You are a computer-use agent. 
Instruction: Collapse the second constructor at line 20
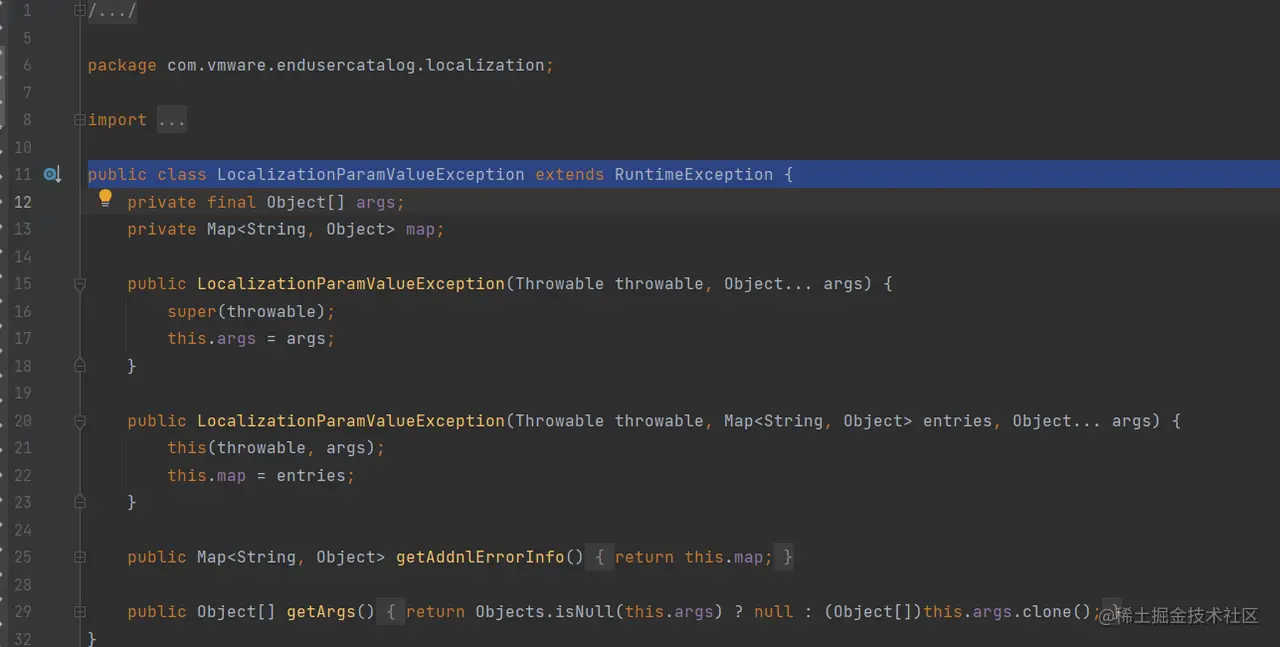[x=80, y=421]
